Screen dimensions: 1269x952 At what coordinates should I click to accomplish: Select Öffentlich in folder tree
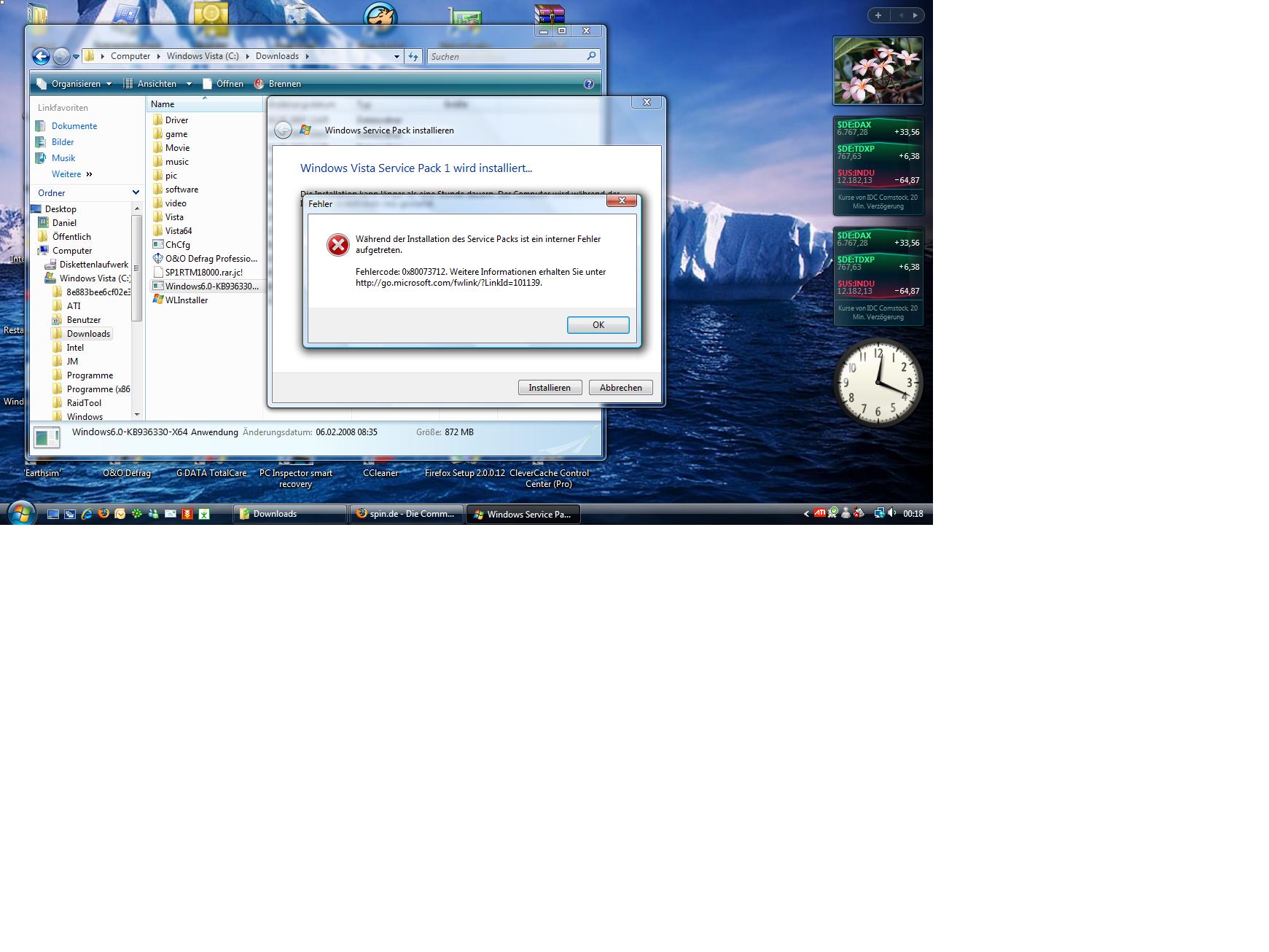(71, 237)
